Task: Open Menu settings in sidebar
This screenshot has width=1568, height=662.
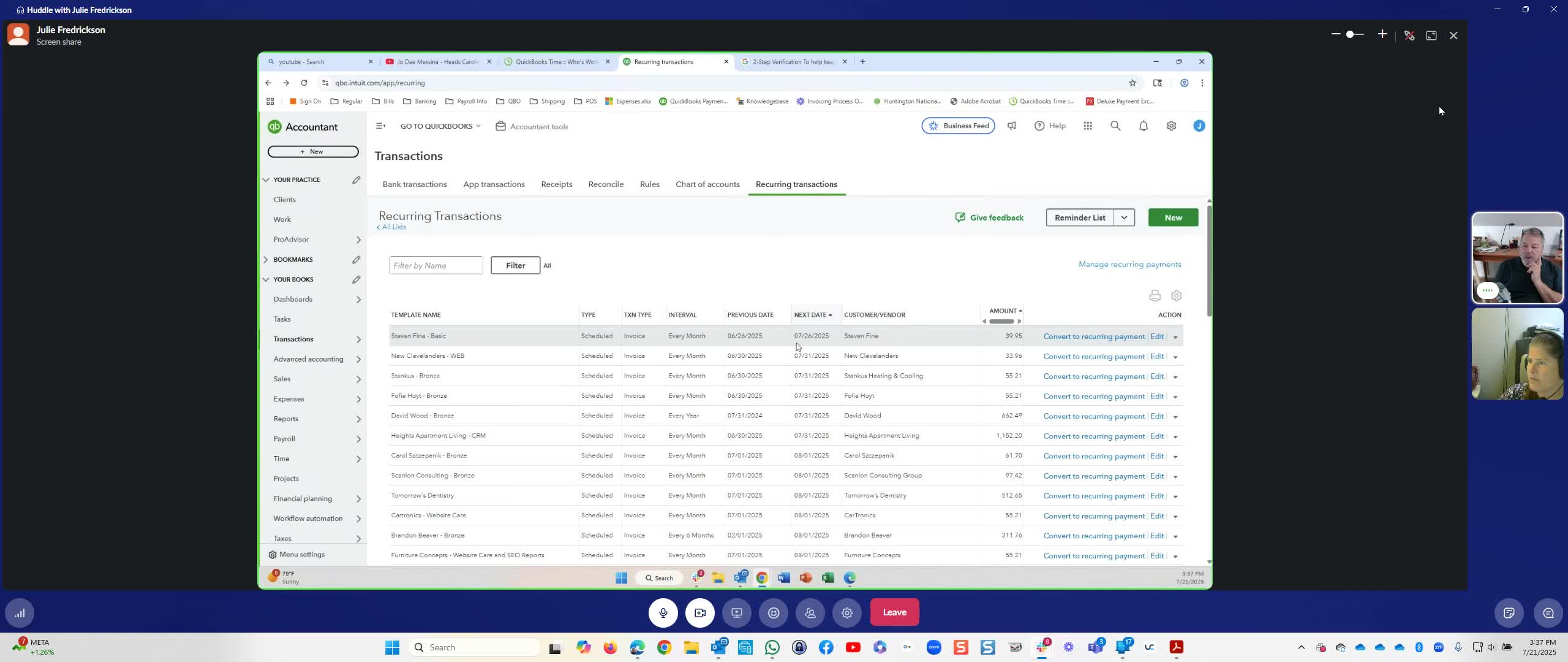Action: (296, 555)
